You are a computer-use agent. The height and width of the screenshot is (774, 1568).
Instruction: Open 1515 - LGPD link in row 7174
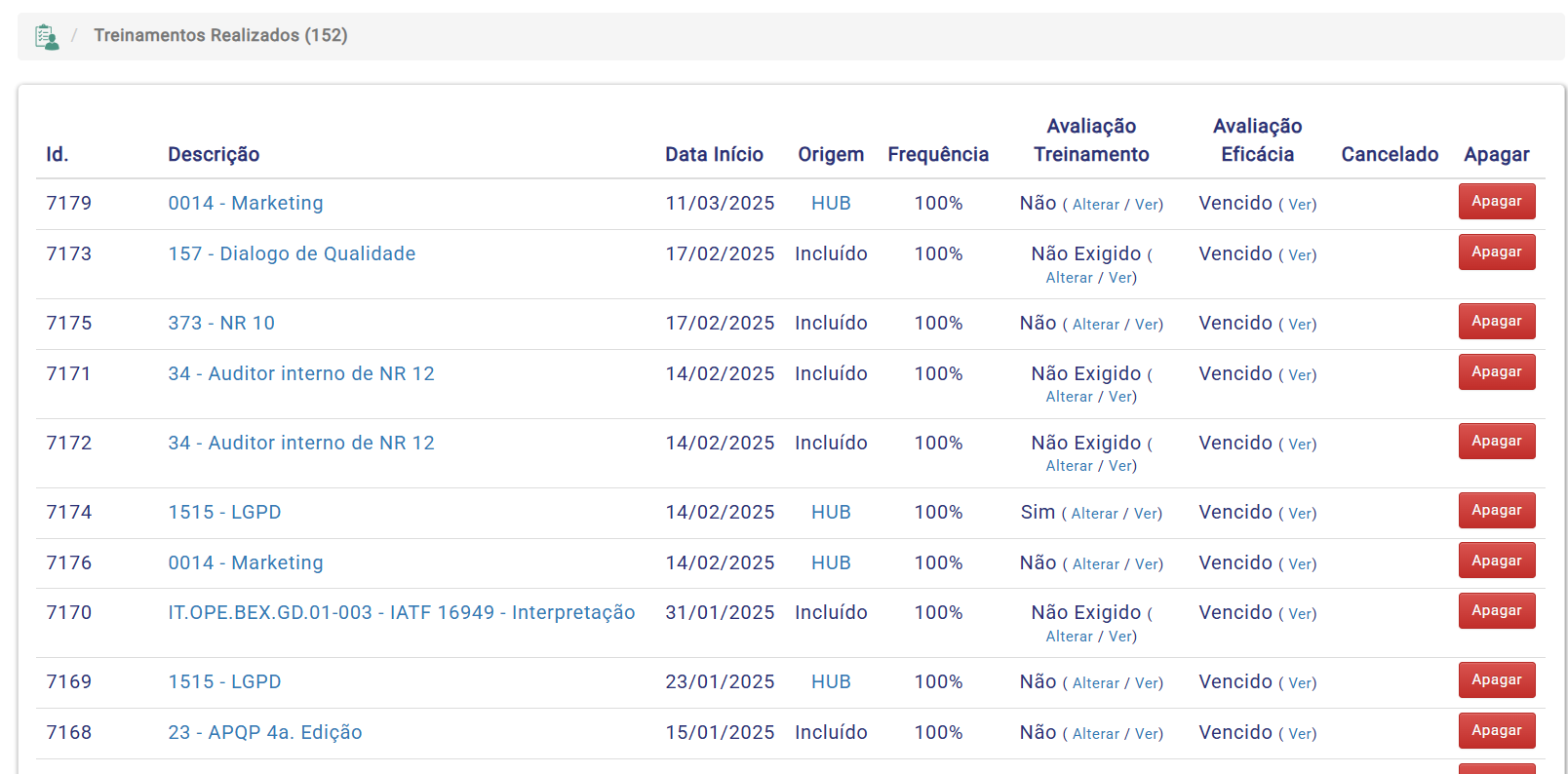pyautogui.click(x=224, y=512)
